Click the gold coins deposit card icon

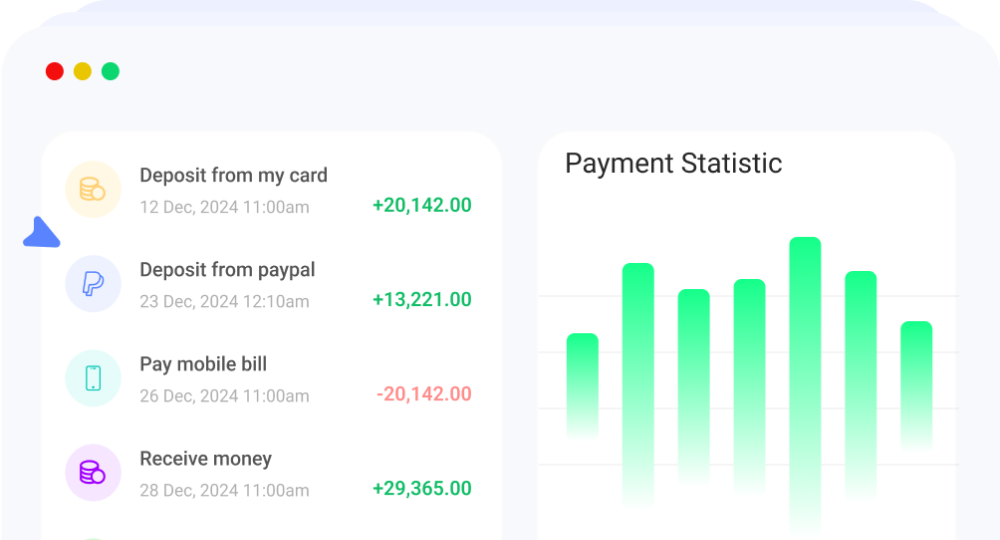pos(93,189)
